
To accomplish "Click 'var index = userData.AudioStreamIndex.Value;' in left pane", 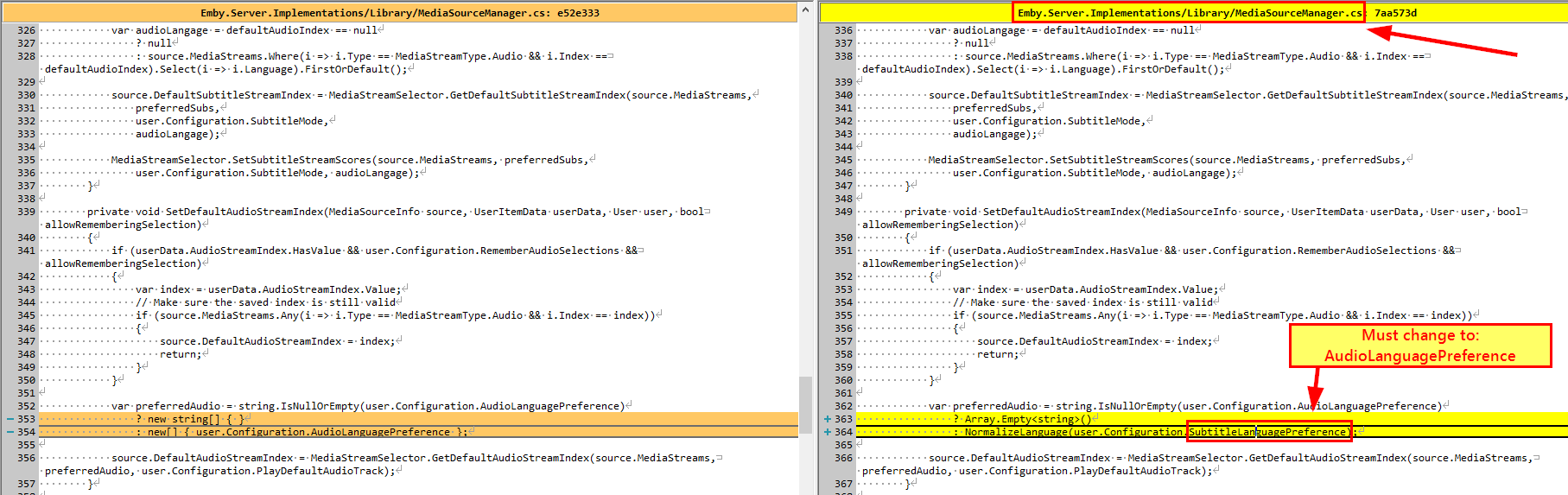I will coord(269,289).
